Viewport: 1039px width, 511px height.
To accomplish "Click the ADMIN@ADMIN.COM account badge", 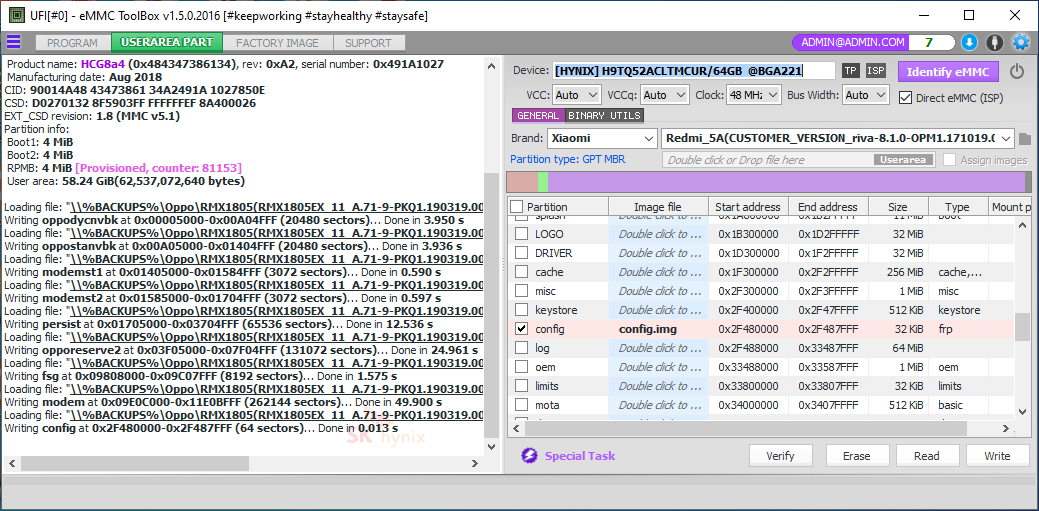I will (852, 42).
